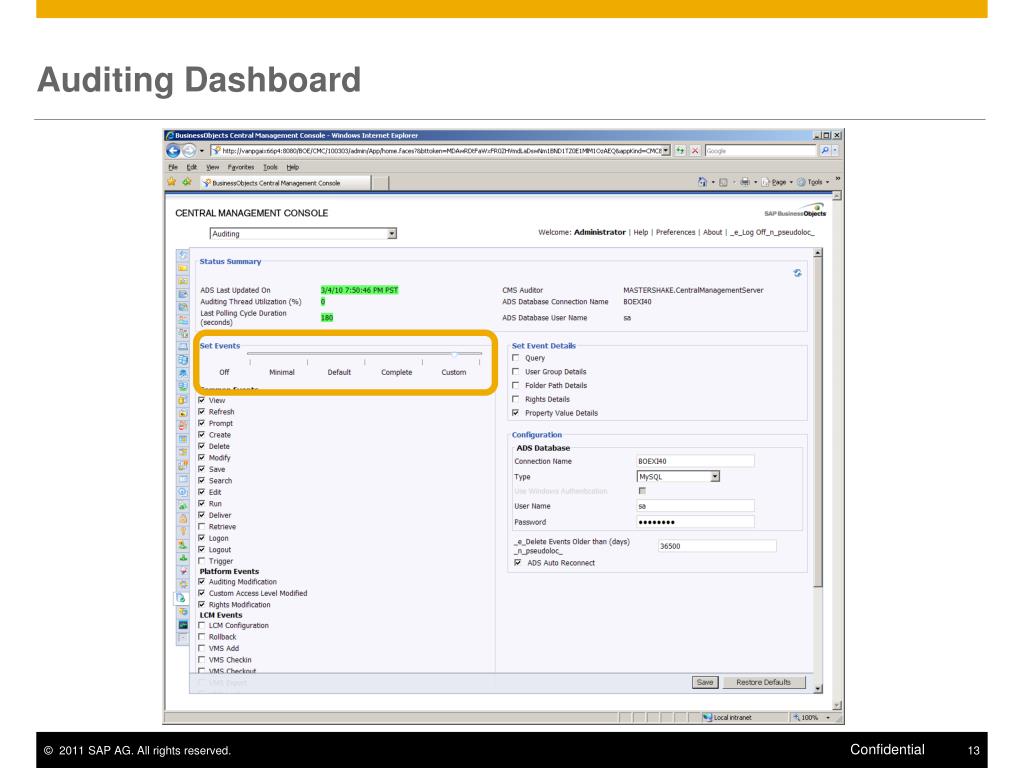Open the search provider dropdown arrow
1024x768 pixels.
point(835,150)
